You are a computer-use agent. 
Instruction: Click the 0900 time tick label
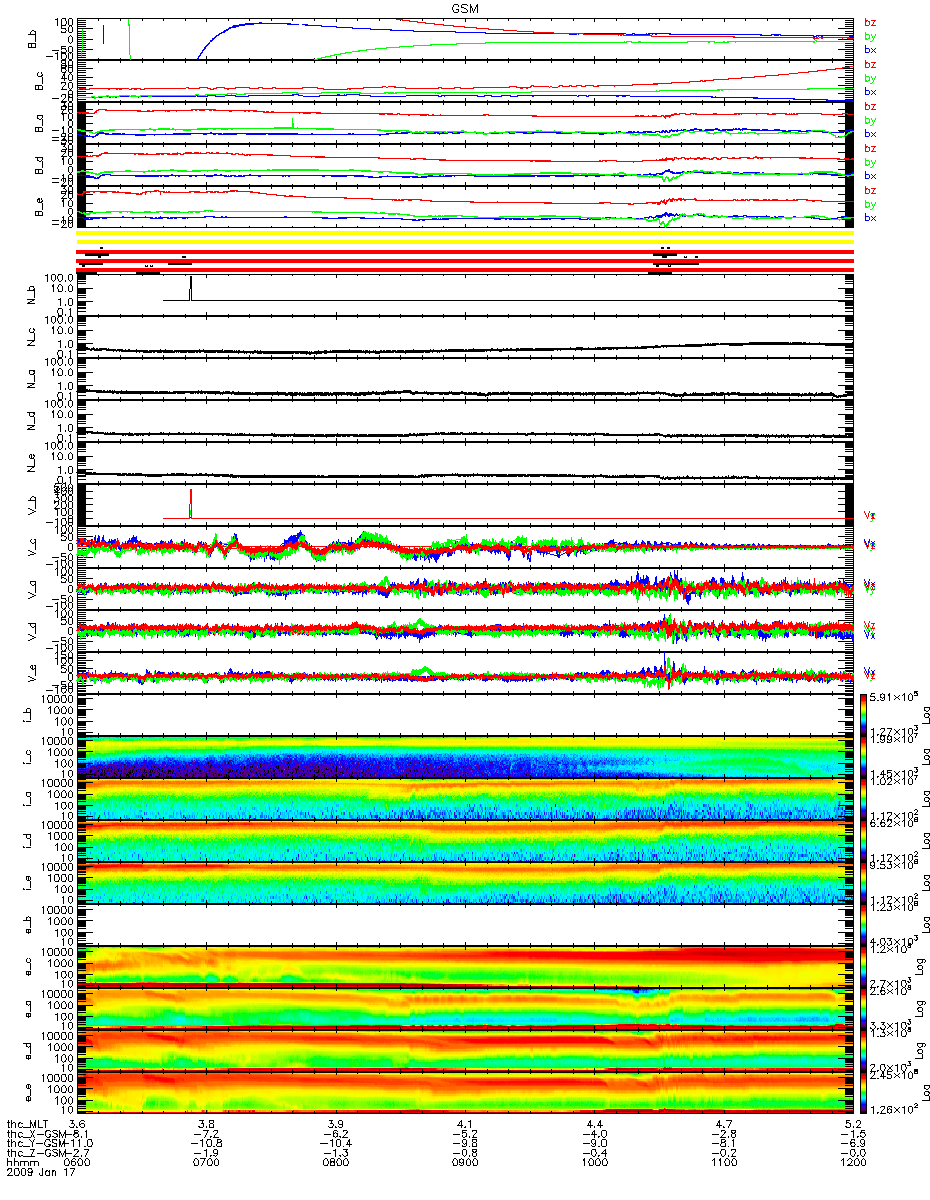pos(465,1162)
